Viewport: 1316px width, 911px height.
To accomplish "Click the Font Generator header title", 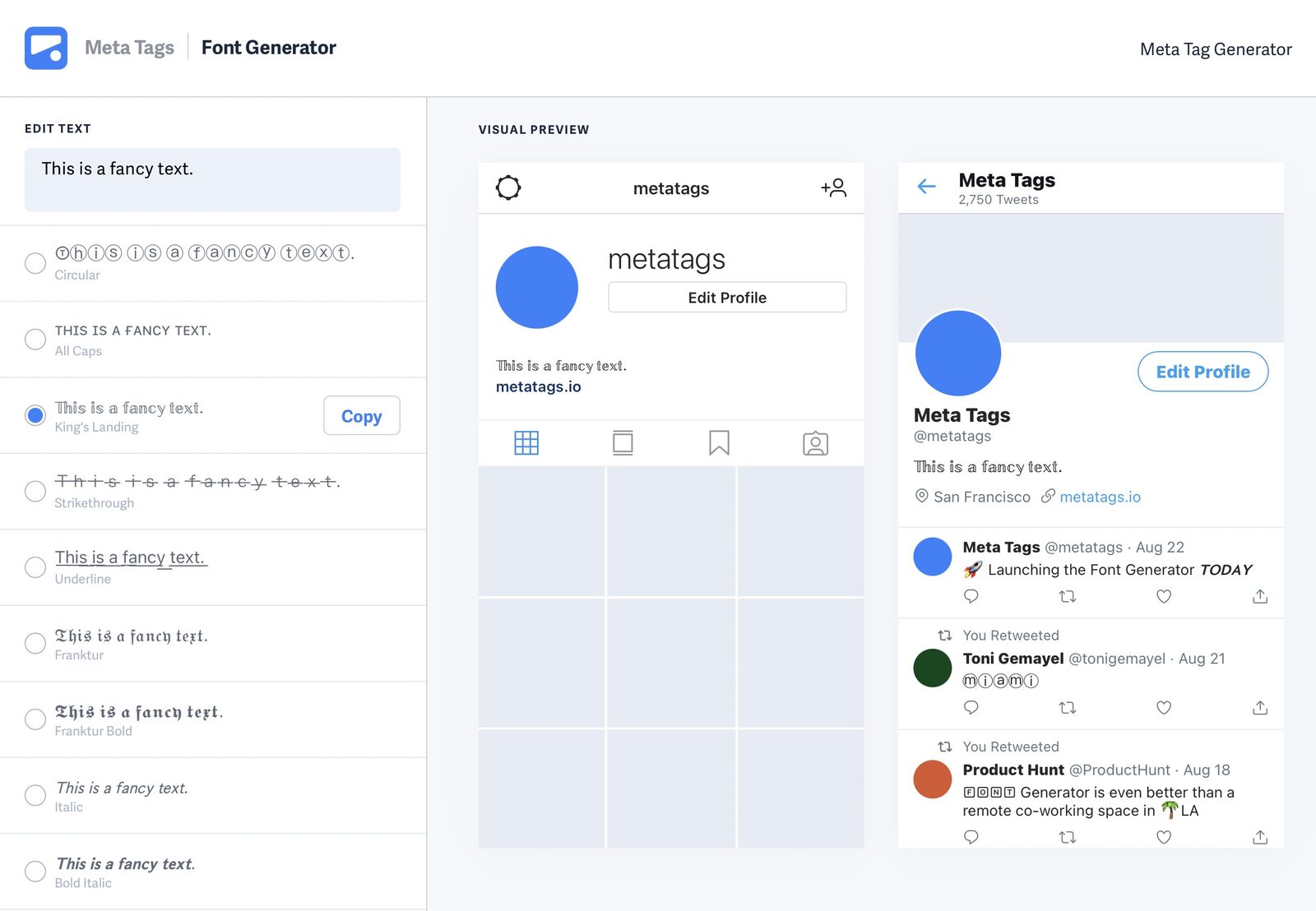I will coord(269,48).
